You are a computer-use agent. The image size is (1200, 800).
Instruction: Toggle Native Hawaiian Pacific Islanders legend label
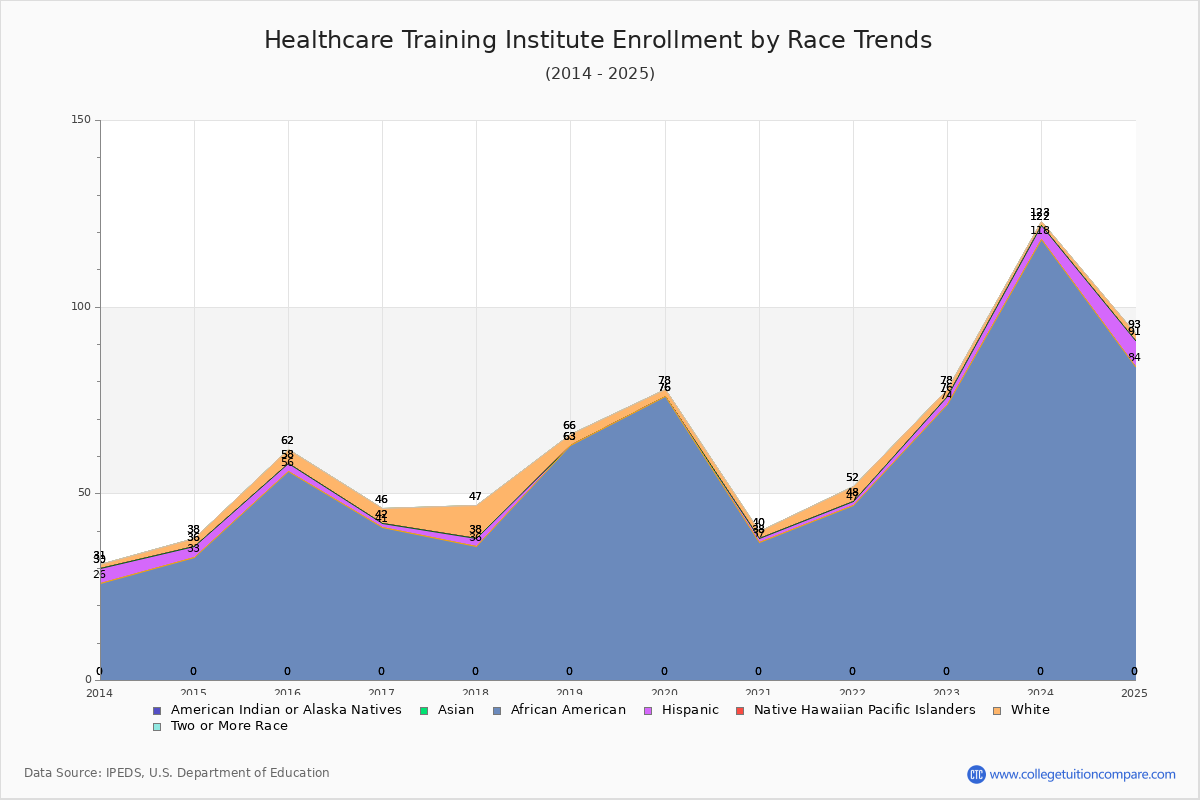point(865,710)
